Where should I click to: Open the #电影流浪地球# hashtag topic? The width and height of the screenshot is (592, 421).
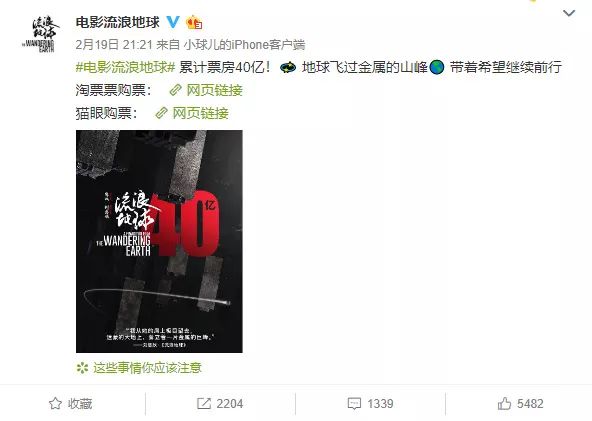pyautogui.click(x=125, y=67)
